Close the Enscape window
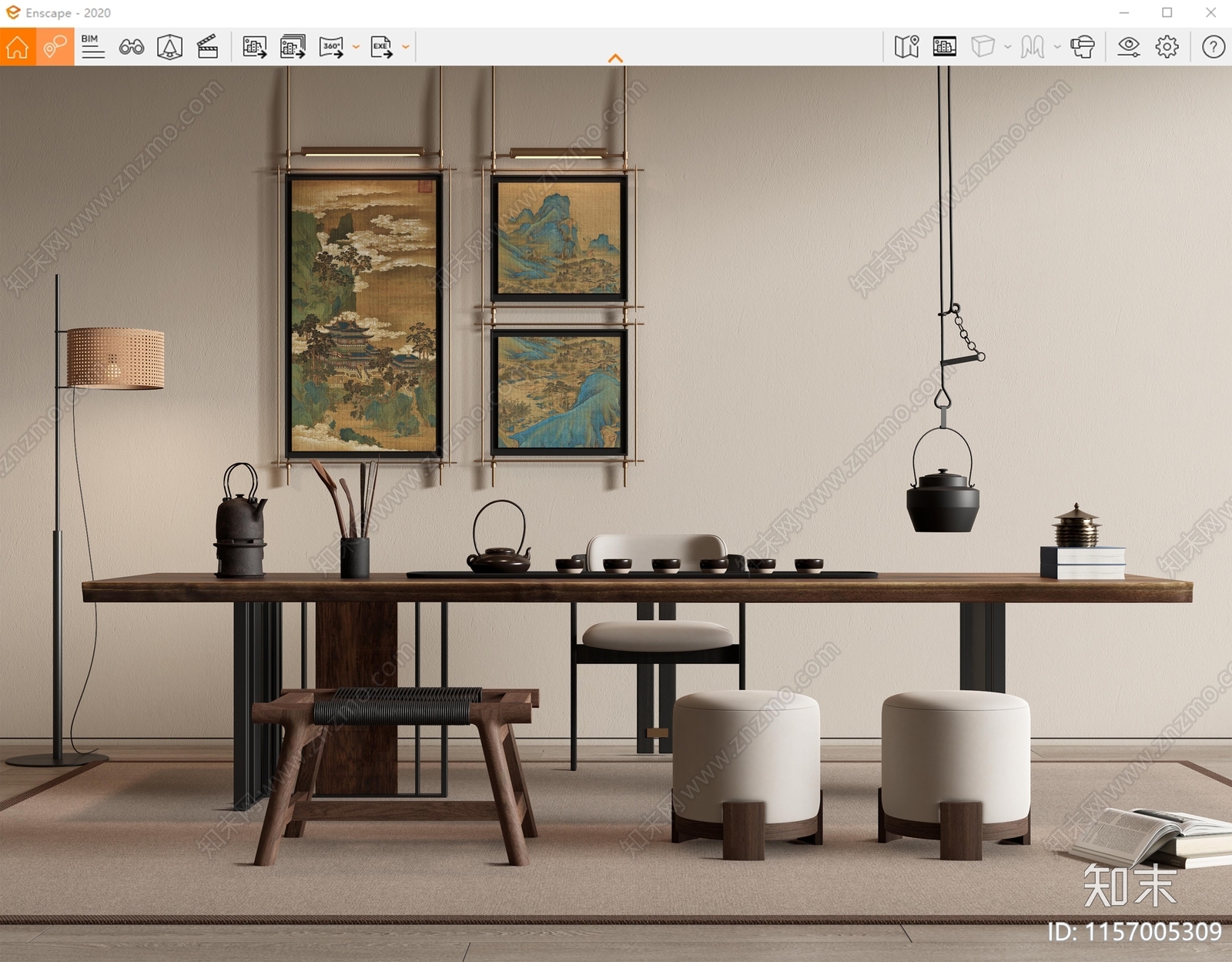The image size is (1232, 962). click(x=1210, y=12)
